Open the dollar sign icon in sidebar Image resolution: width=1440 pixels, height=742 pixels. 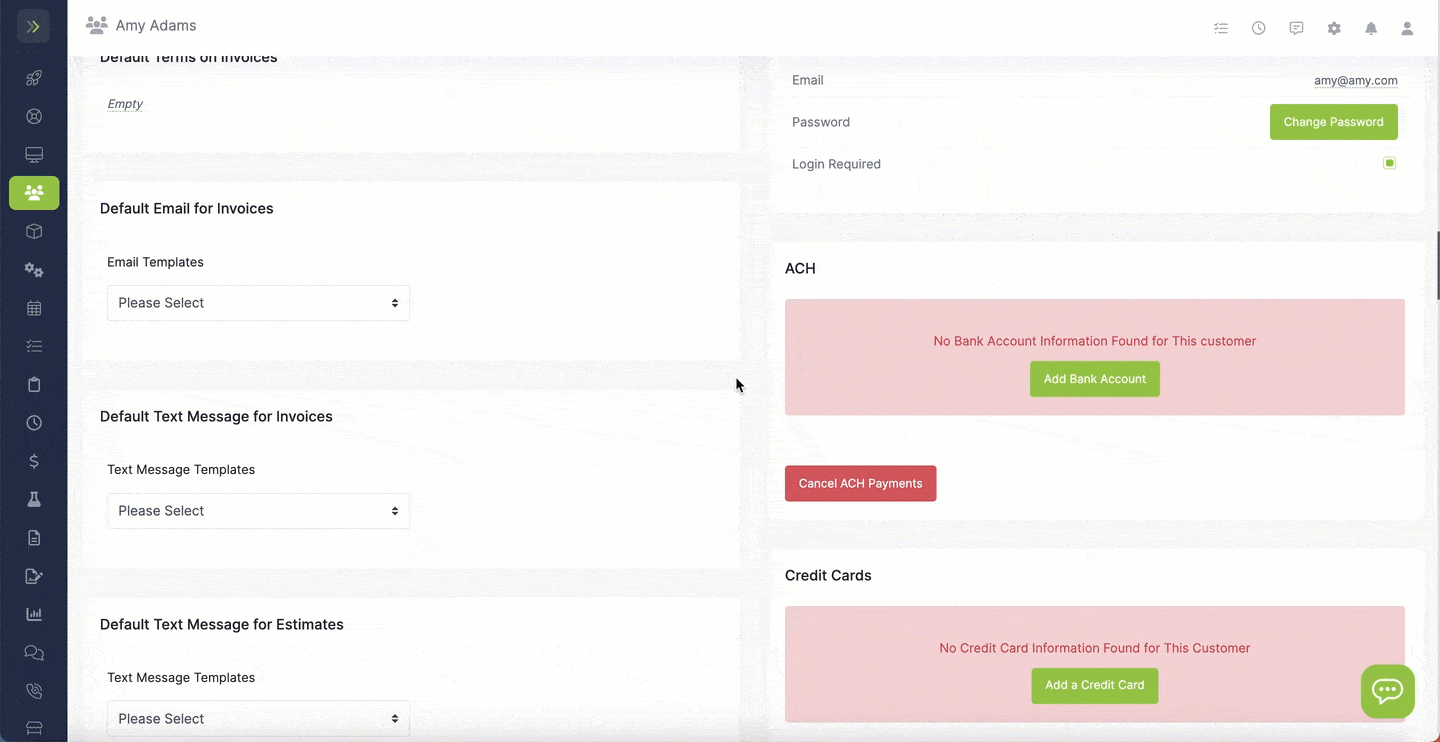click(x=34, y=461)
